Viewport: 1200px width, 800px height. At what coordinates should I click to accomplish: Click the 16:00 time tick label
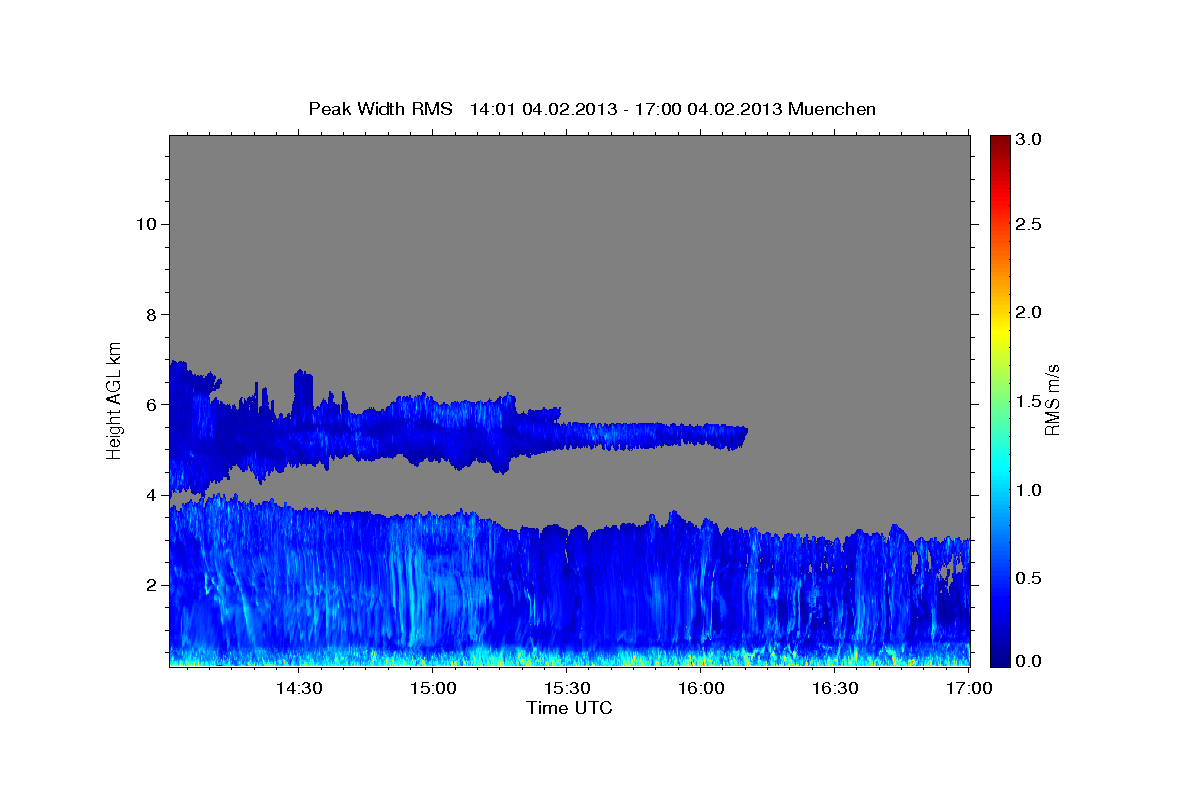click(x=701, y=688)
